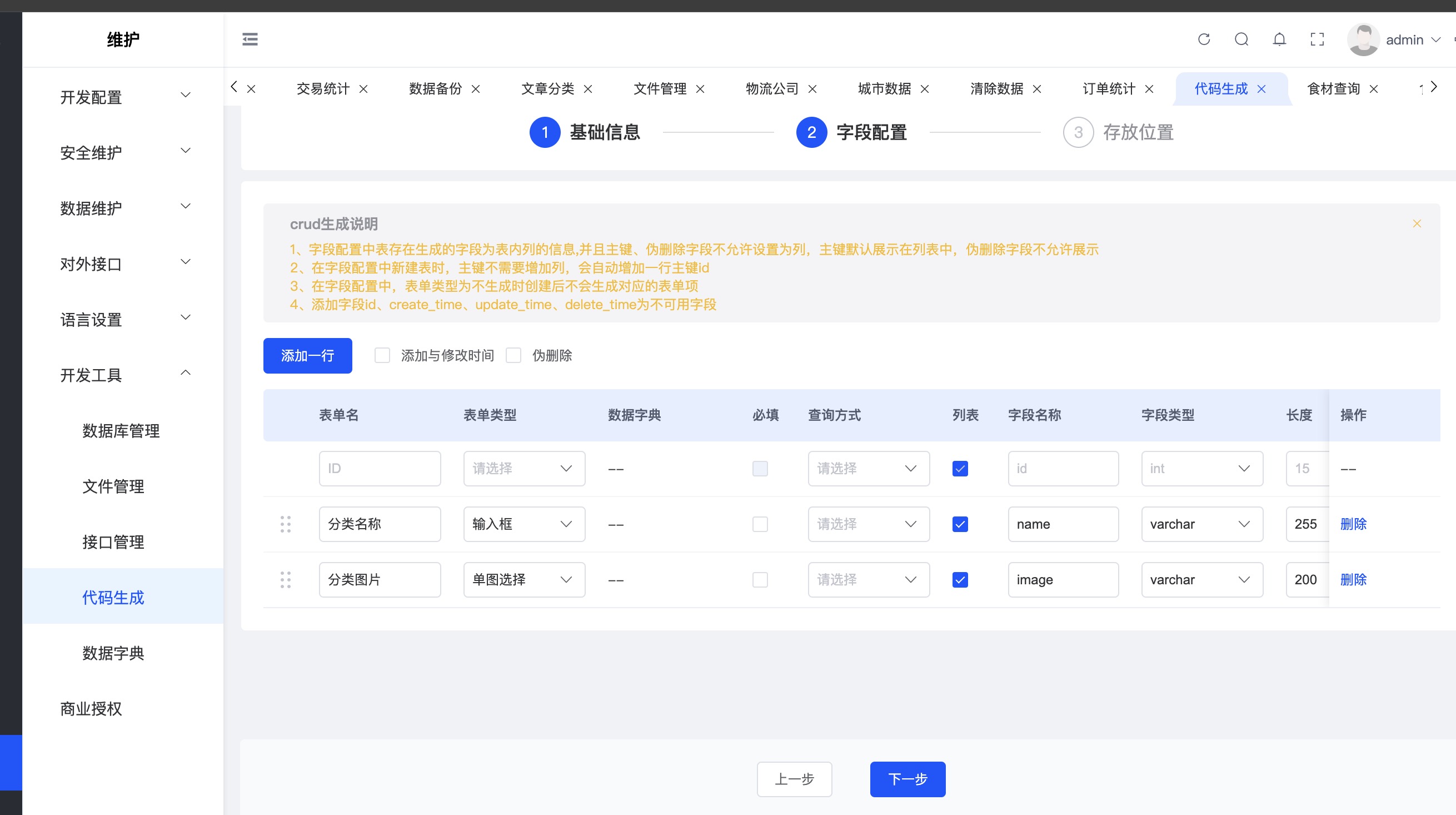This screenshot has height=815, width=1456.
Task: Delete the image field row
Action: 1353,580
